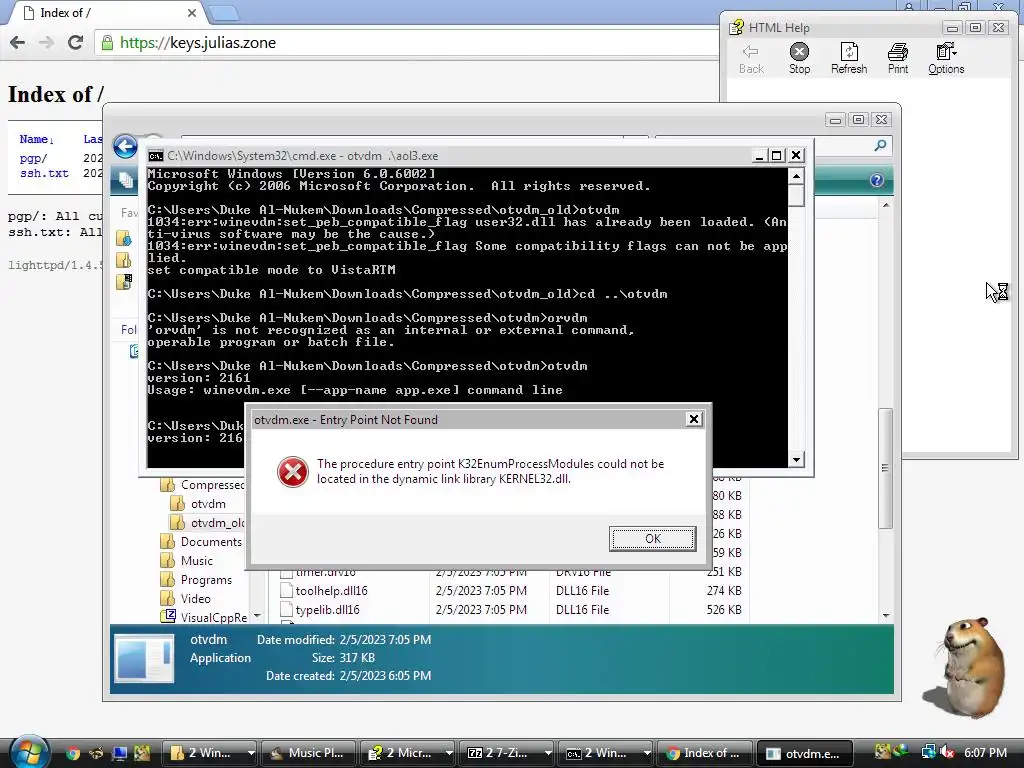Select the Compressed folder in the tree
Screen dimensions: 1024x768
(x=202, y=485)
